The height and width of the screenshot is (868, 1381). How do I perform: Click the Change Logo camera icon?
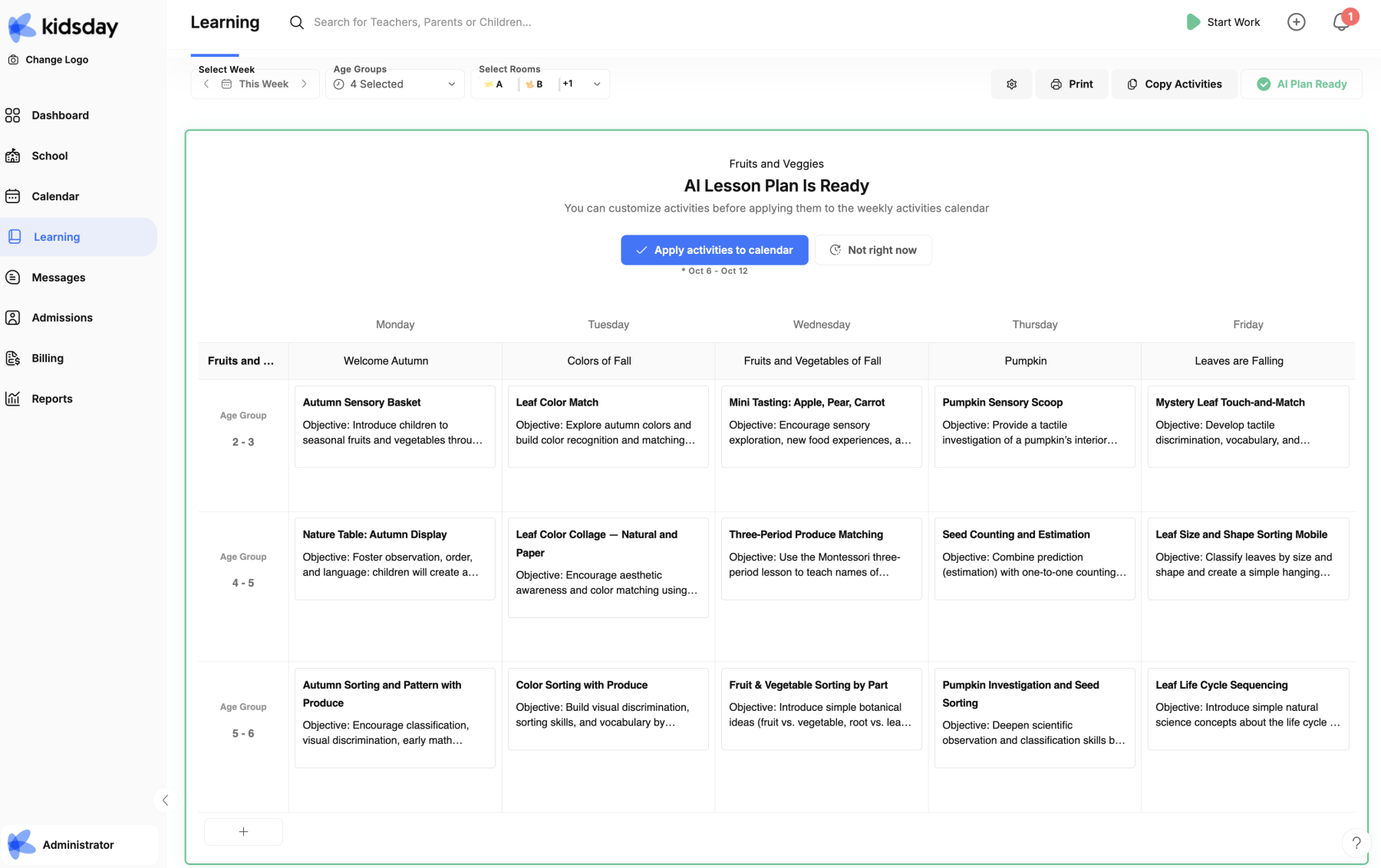pos(13,60)
